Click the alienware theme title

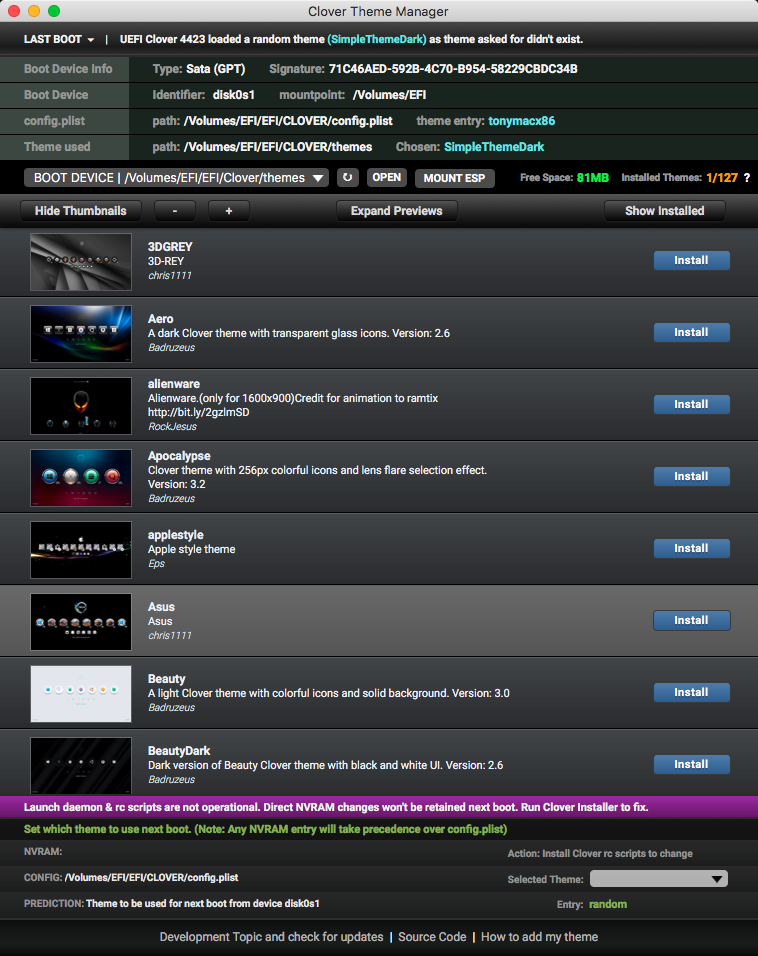174,383
